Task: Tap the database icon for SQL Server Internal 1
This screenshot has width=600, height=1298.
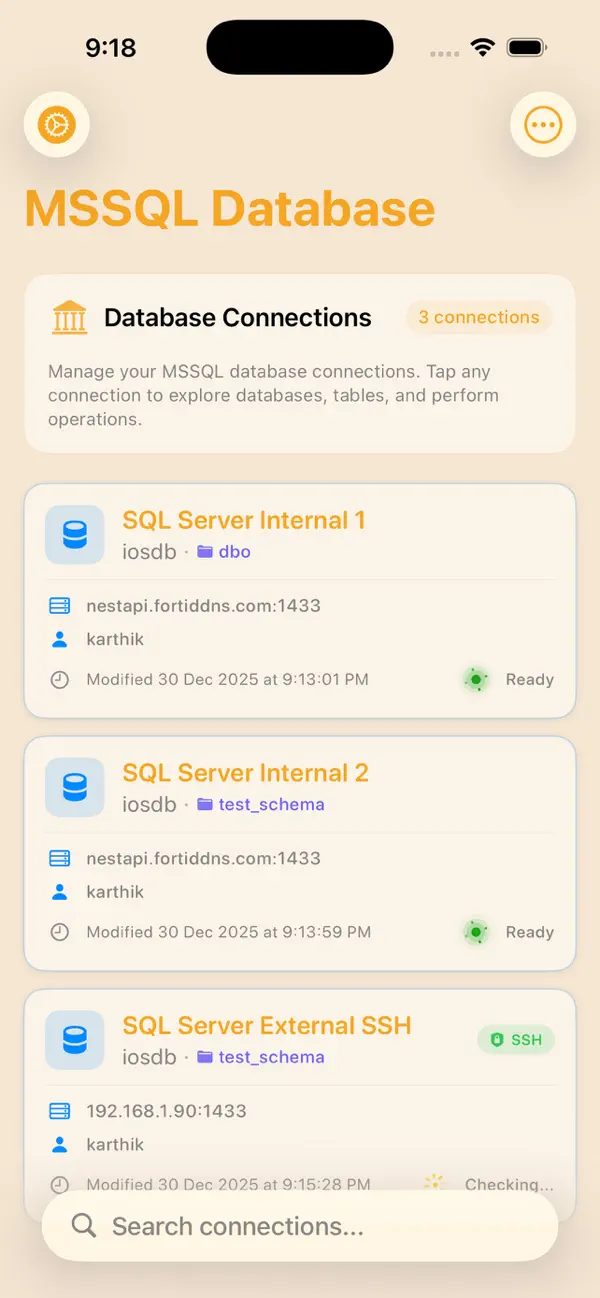Action: (x=74, y=534)
